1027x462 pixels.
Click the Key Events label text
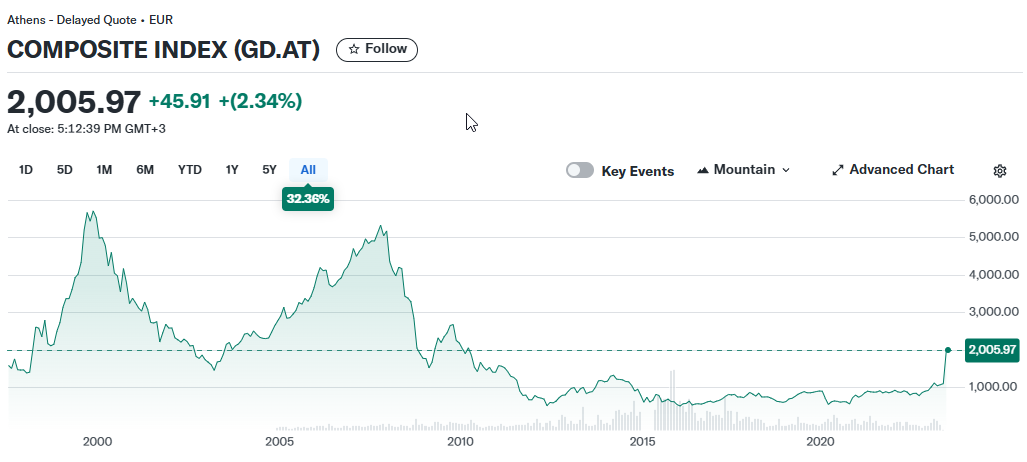point(637,172)
